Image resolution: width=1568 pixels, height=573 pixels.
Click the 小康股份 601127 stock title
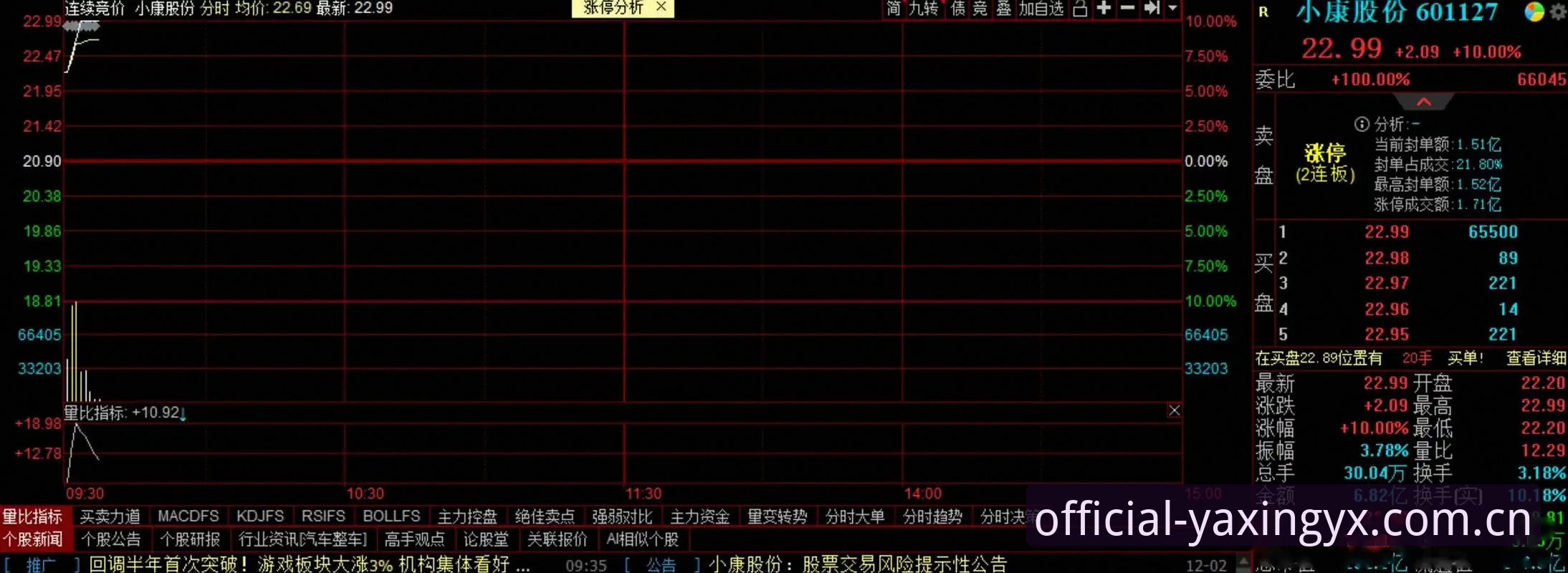[1397, 12]
